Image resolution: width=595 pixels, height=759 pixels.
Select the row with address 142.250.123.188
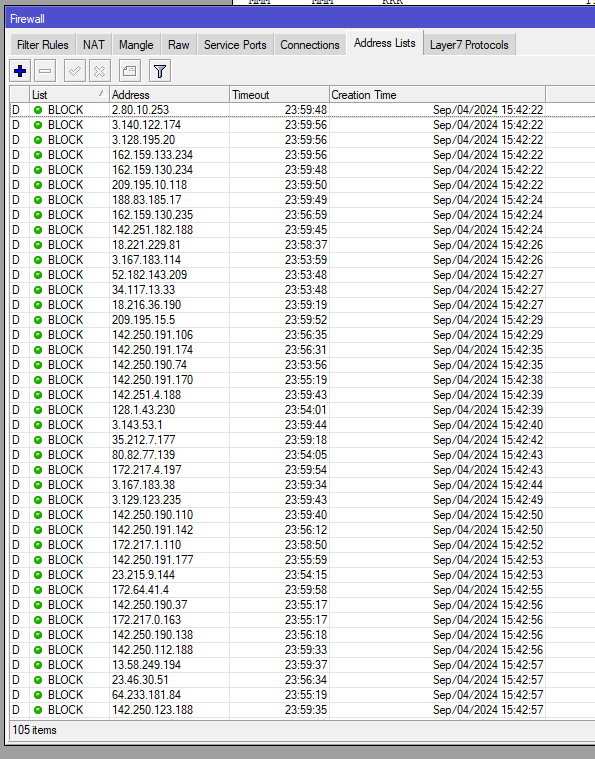coord(302,710)
